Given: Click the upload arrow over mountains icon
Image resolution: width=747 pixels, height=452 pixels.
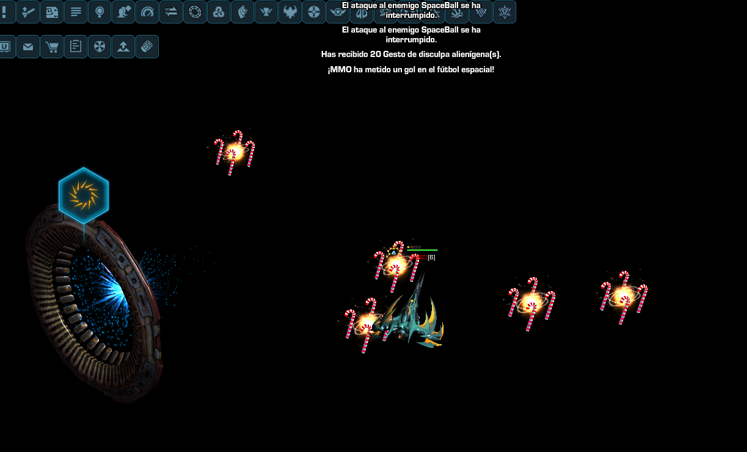Looking at the screenshot, I should tap(123, 47).
